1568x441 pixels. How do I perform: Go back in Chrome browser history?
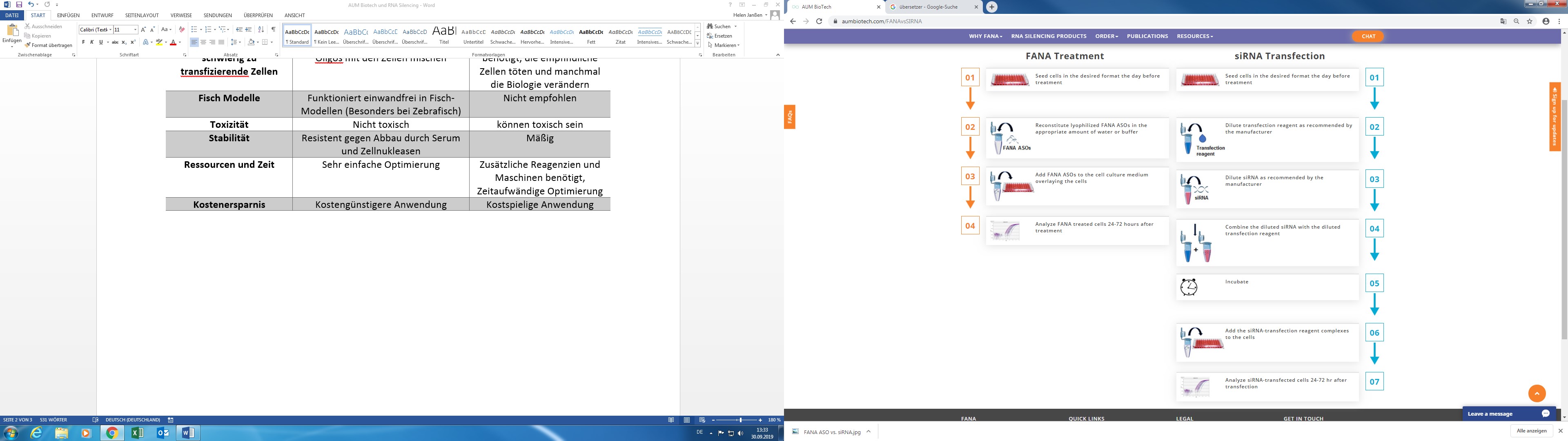pyautogui.click(x=793, y=21)
